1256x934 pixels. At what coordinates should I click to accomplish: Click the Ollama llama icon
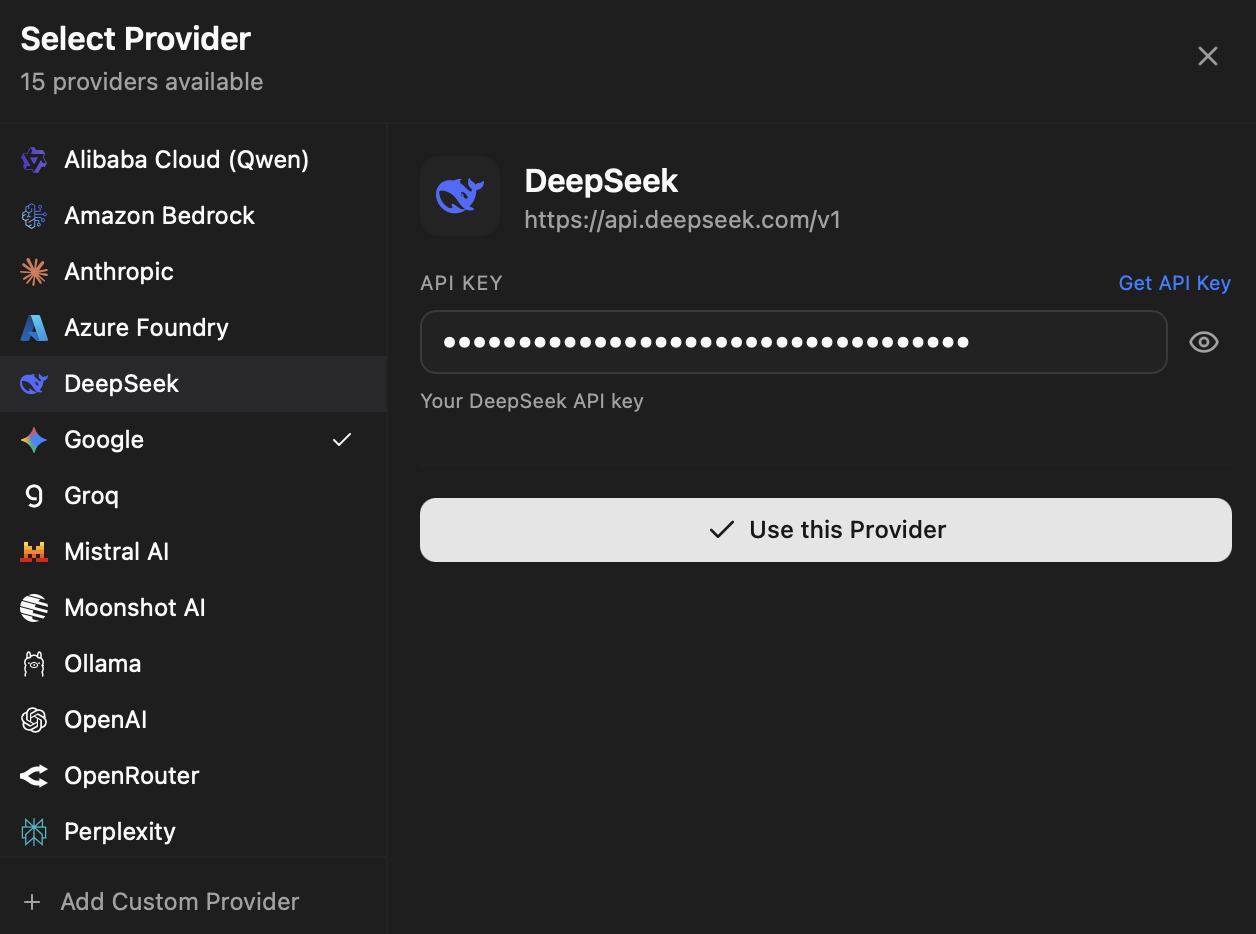(x=34, y=664)
